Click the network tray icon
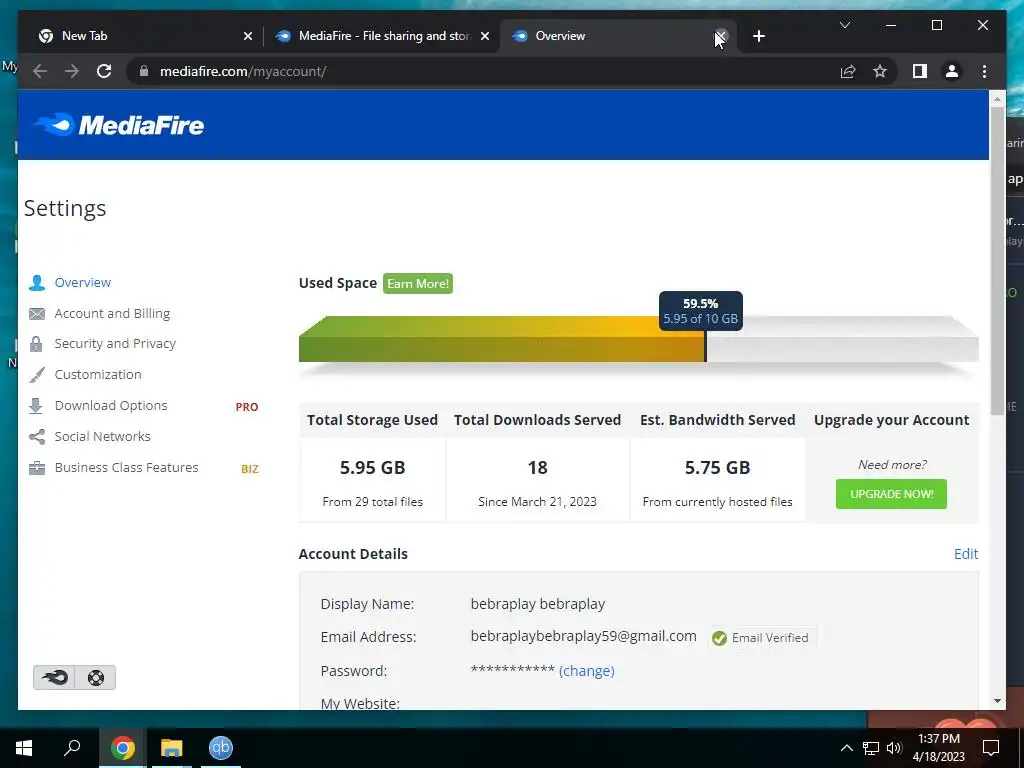Image resolution: width=1024 pixels, height=768 pixels. (x=871, y=748)
